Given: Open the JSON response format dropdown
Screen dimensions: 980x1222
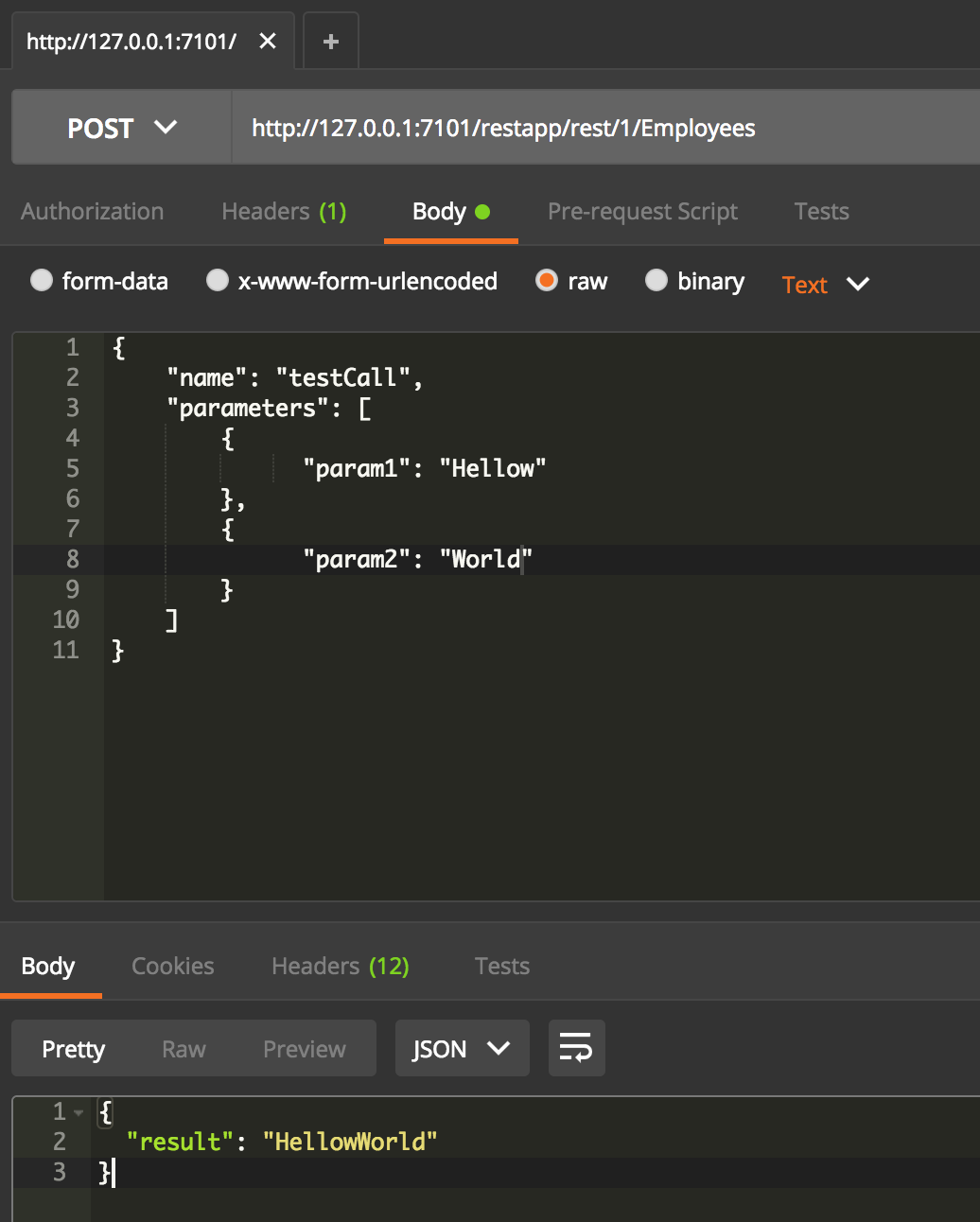Looking at the screenshot, I should [462, 1048].
